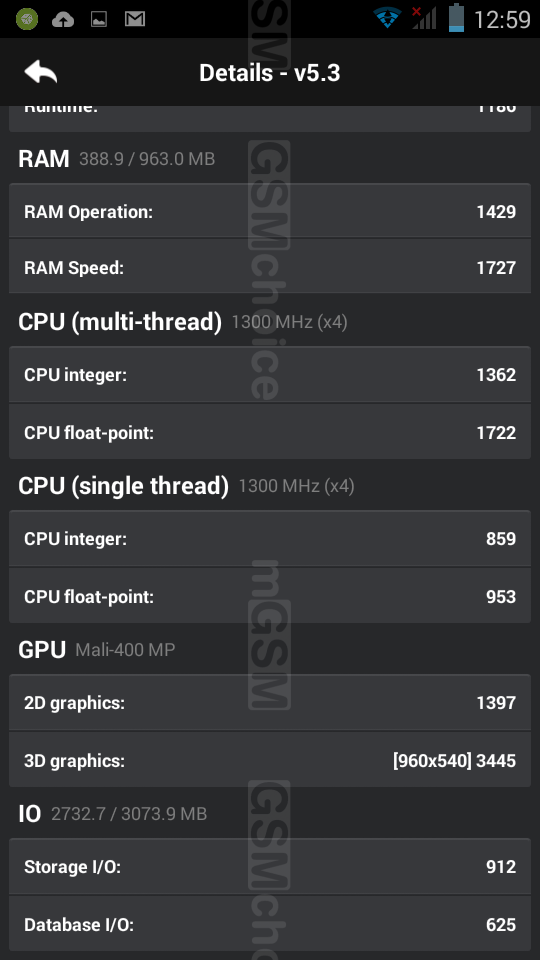The height and width of the screenshot is (960, 540).
Task: Tap the Details - v5.3 title
Action: [269, 73]
